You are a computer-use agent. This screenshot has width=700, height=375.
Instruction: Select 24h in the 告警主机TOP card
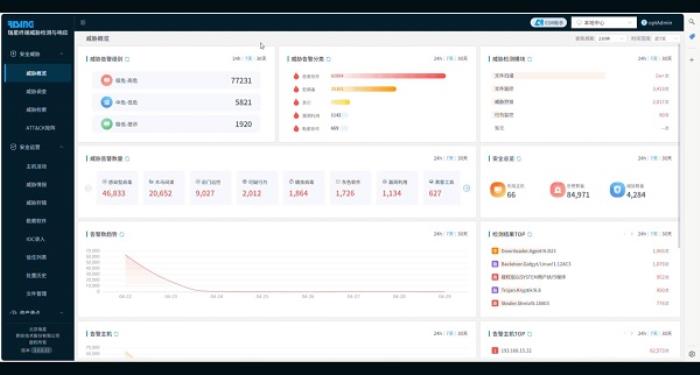(642, 333)
